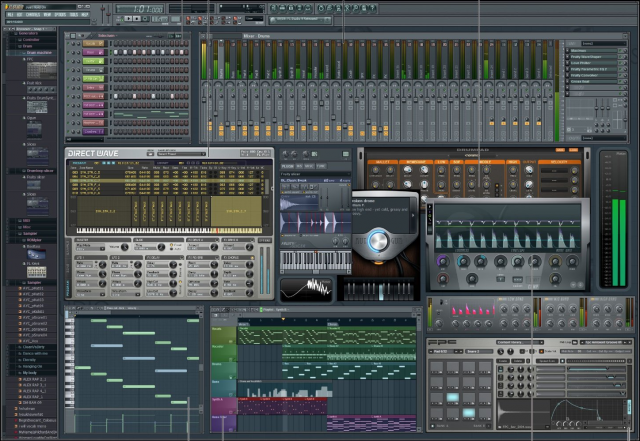Screen dimensions: 640x441
Task: Open the Content library dropdown in FPC
Action: [x=520, y=342]
